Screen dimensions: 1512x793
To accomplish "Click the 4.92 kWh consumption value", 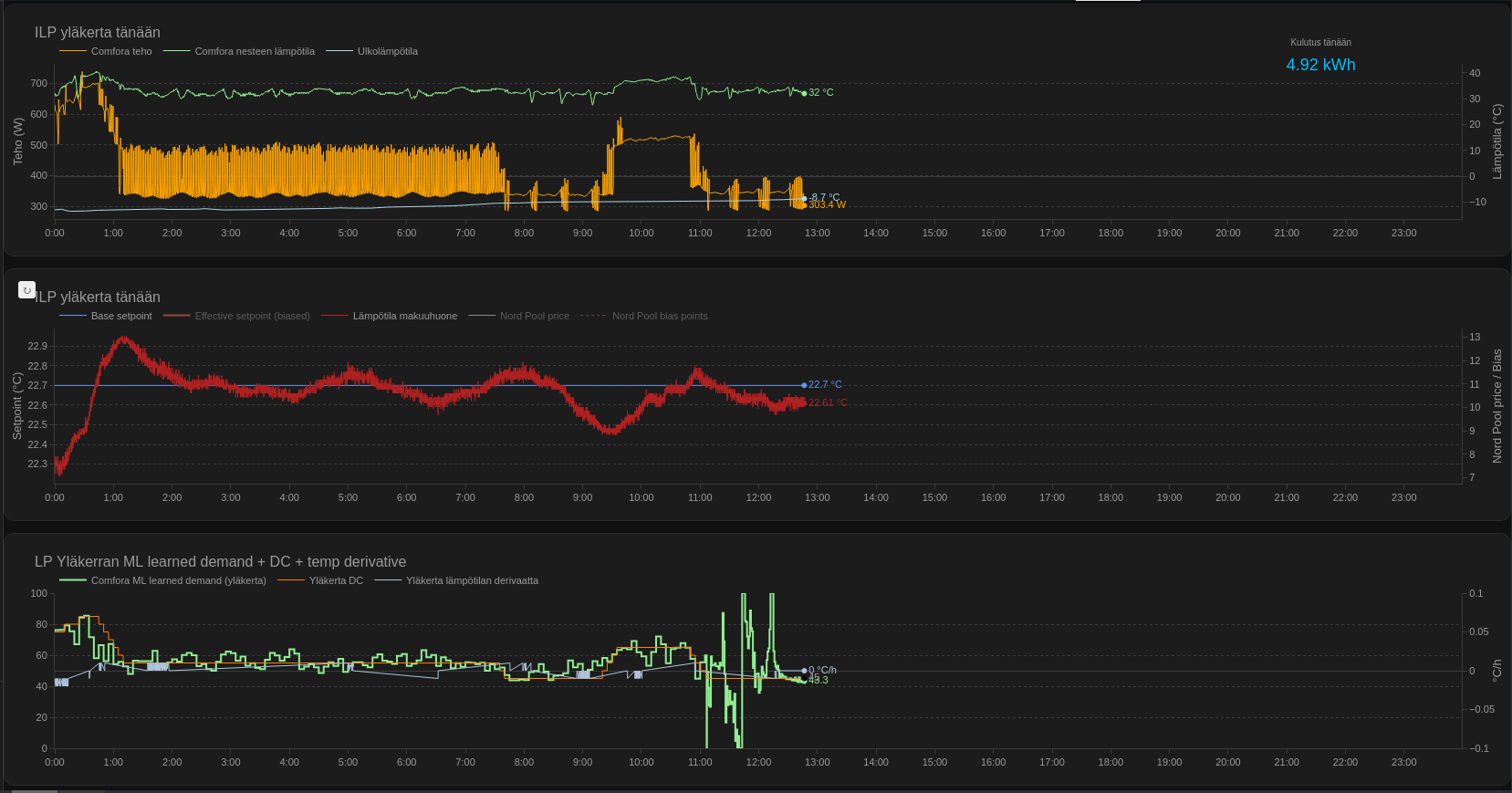I will click(x=1320, y=65).
